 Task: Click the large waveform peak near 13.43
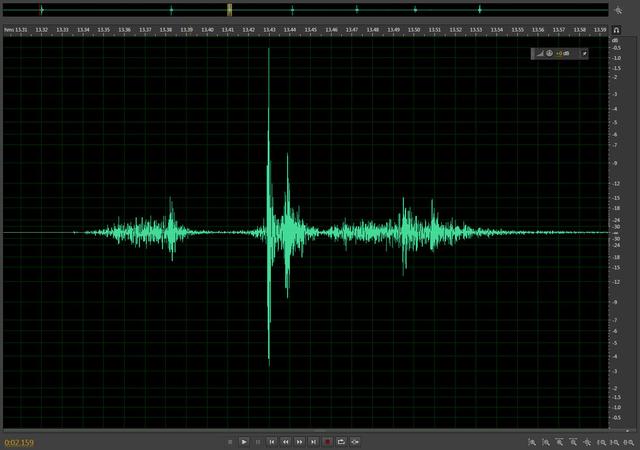pyautogui.click(x=269, y=206)
